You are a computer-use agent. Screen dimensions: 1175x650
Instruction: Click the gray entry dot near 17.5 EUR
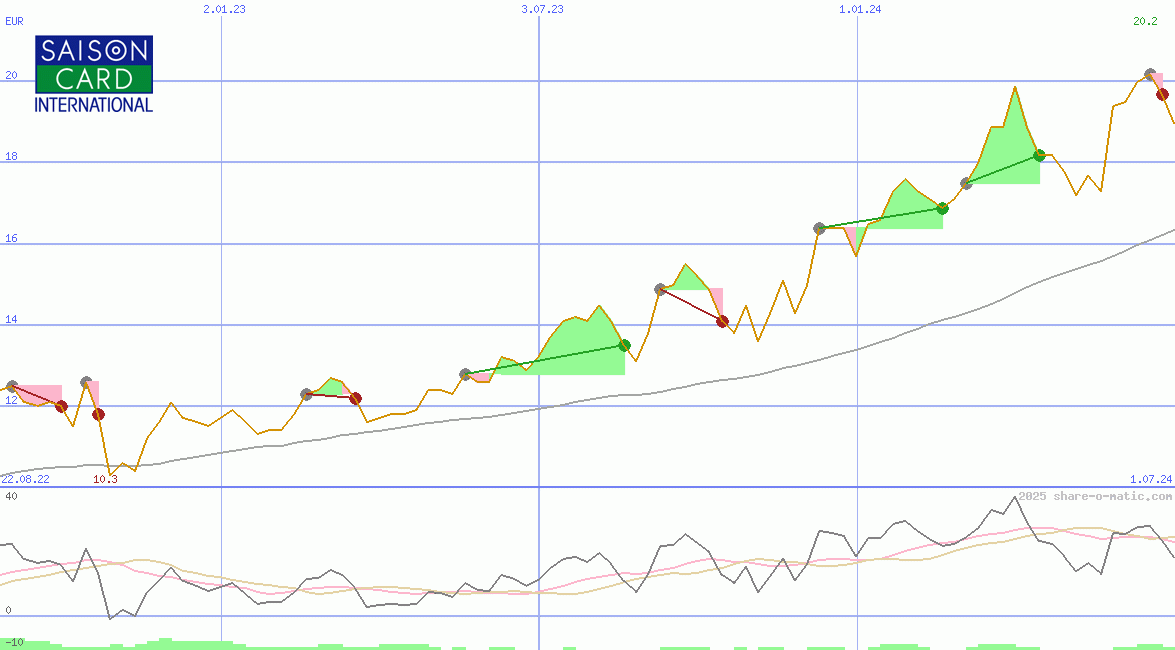967,183
